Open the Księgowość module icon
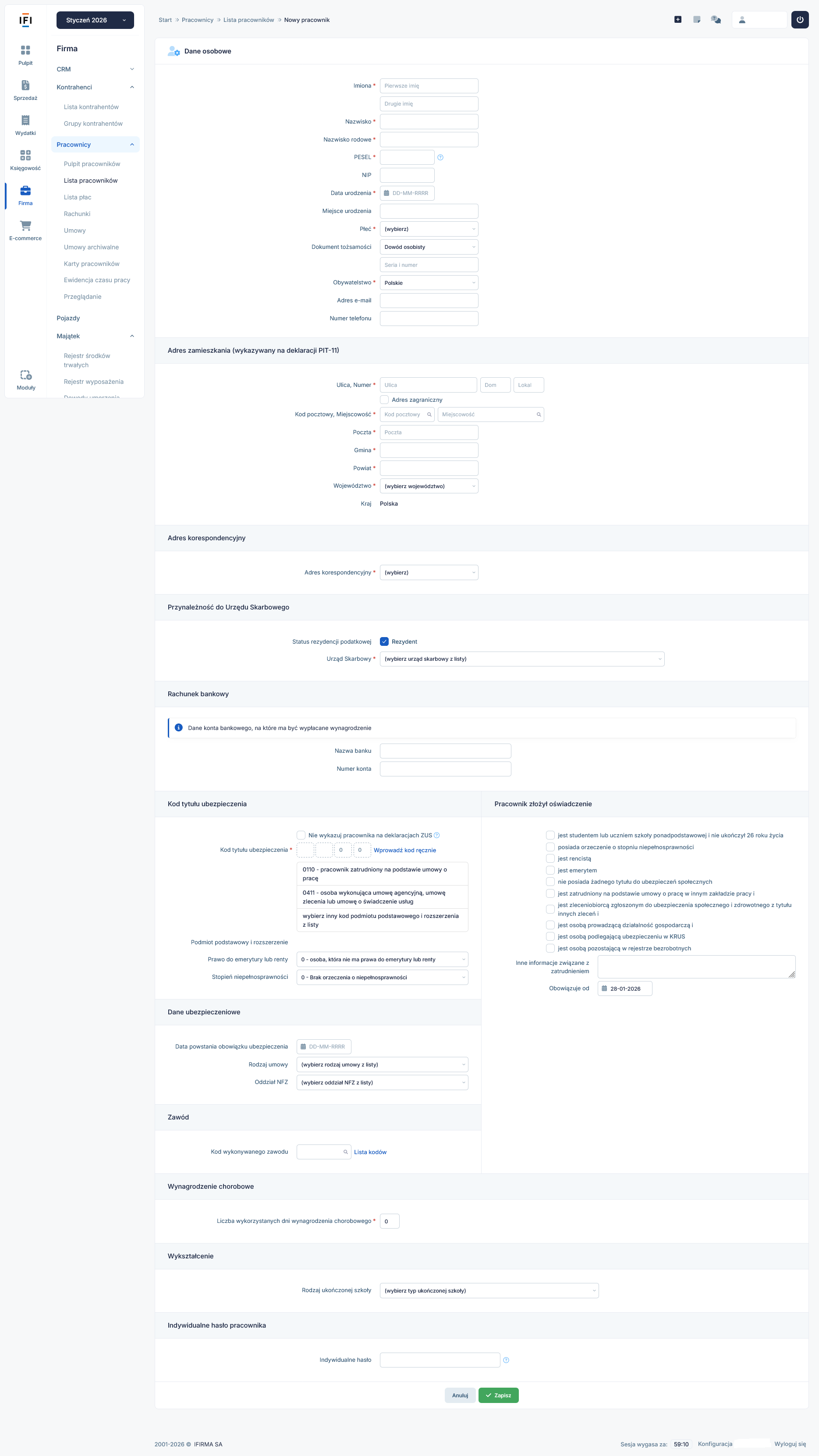 pyautogui.click(x=25, y=156)
